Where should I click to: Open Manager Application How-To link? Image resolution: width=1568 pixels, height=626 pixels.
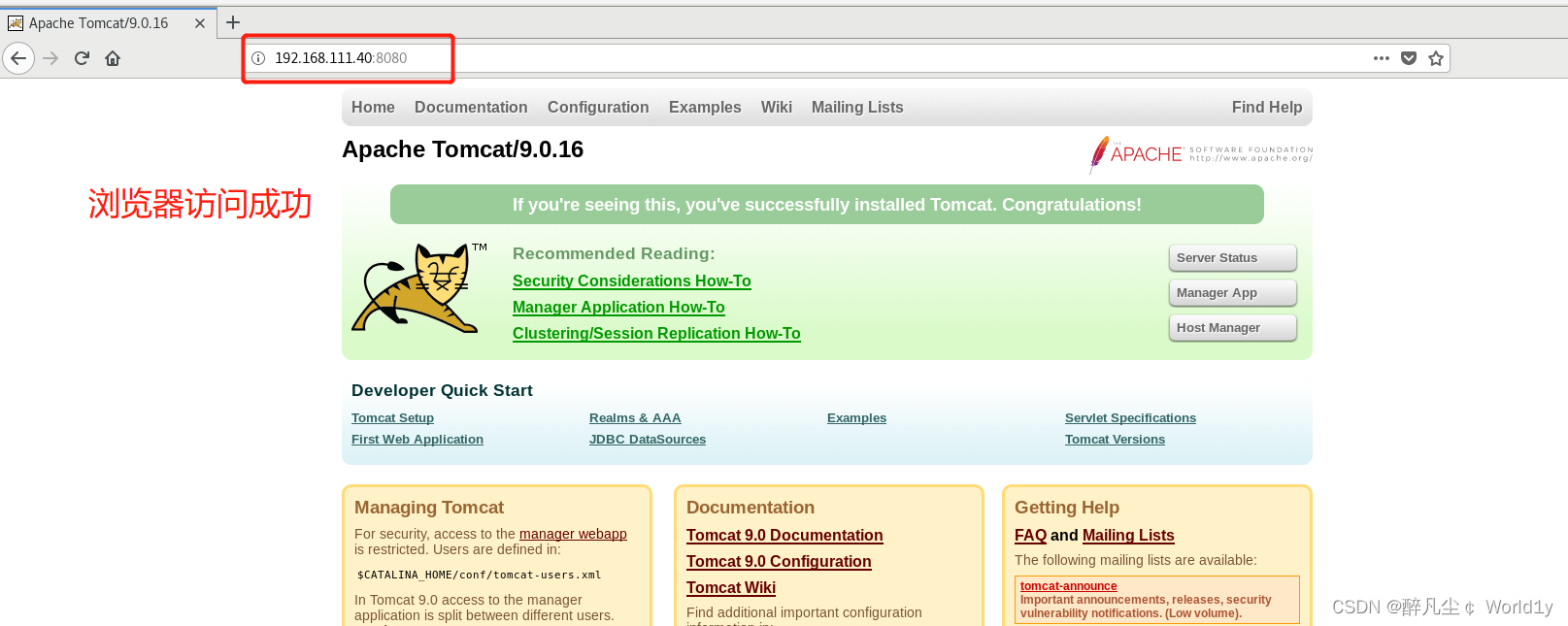618,308
